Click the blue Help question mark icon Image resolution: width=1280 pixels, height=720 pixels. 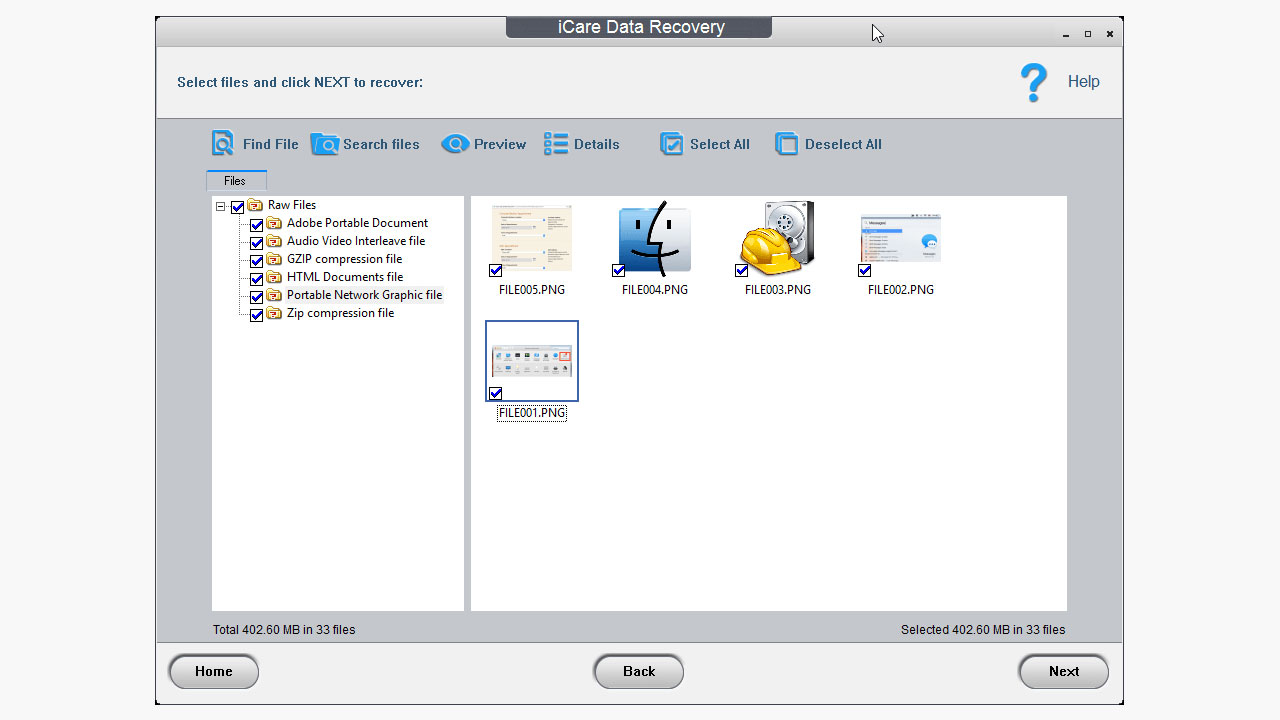[x=1034, y=82]
